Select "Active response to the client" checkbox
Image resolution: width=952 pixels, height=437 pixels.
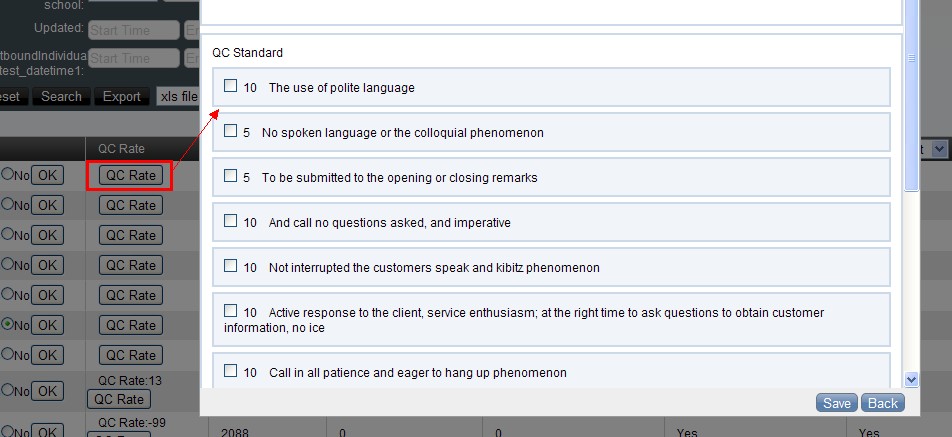tap(231, 311)
